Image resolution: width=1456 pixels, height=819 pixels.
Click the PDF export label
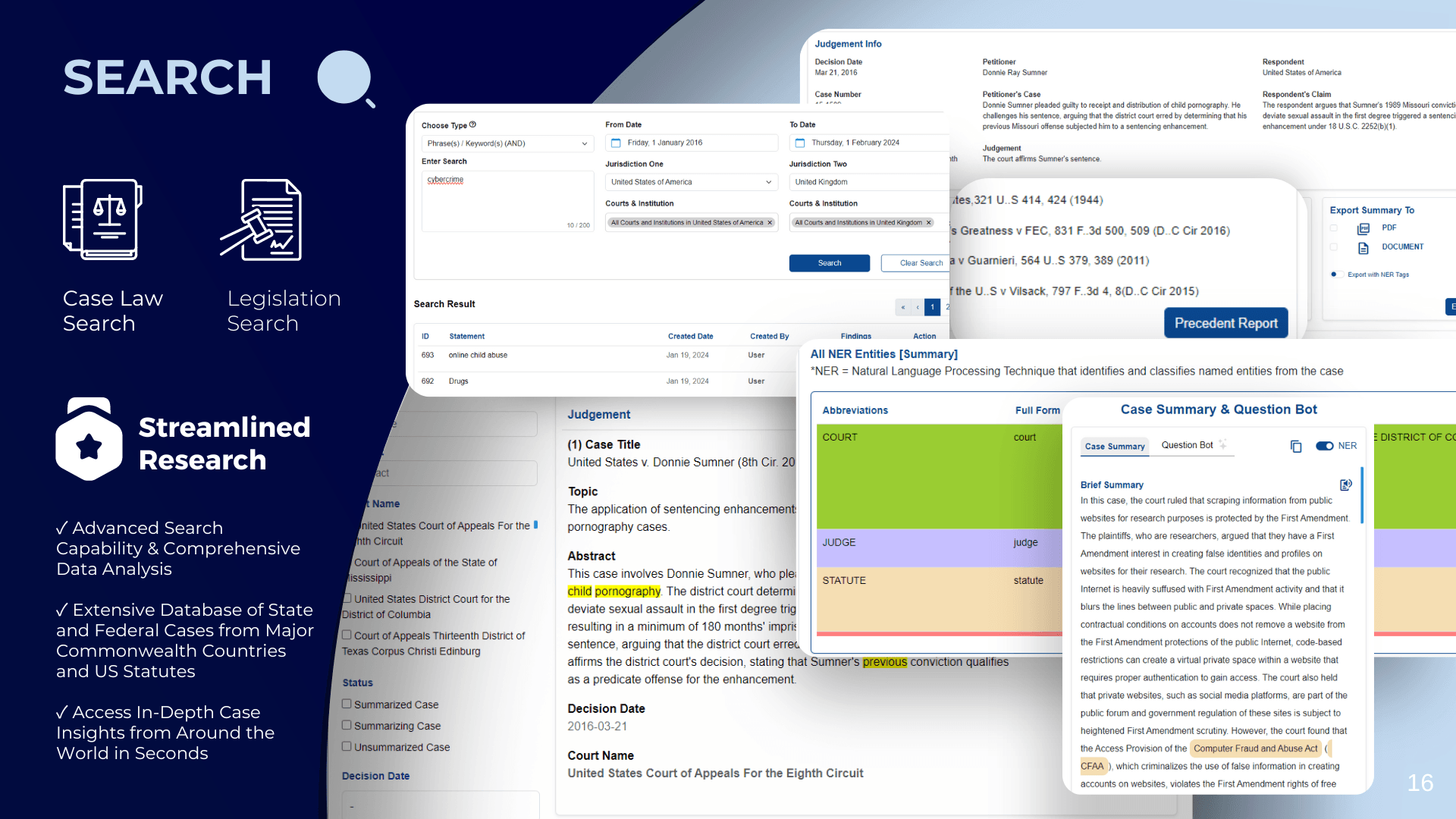[x=1389, y=227]
